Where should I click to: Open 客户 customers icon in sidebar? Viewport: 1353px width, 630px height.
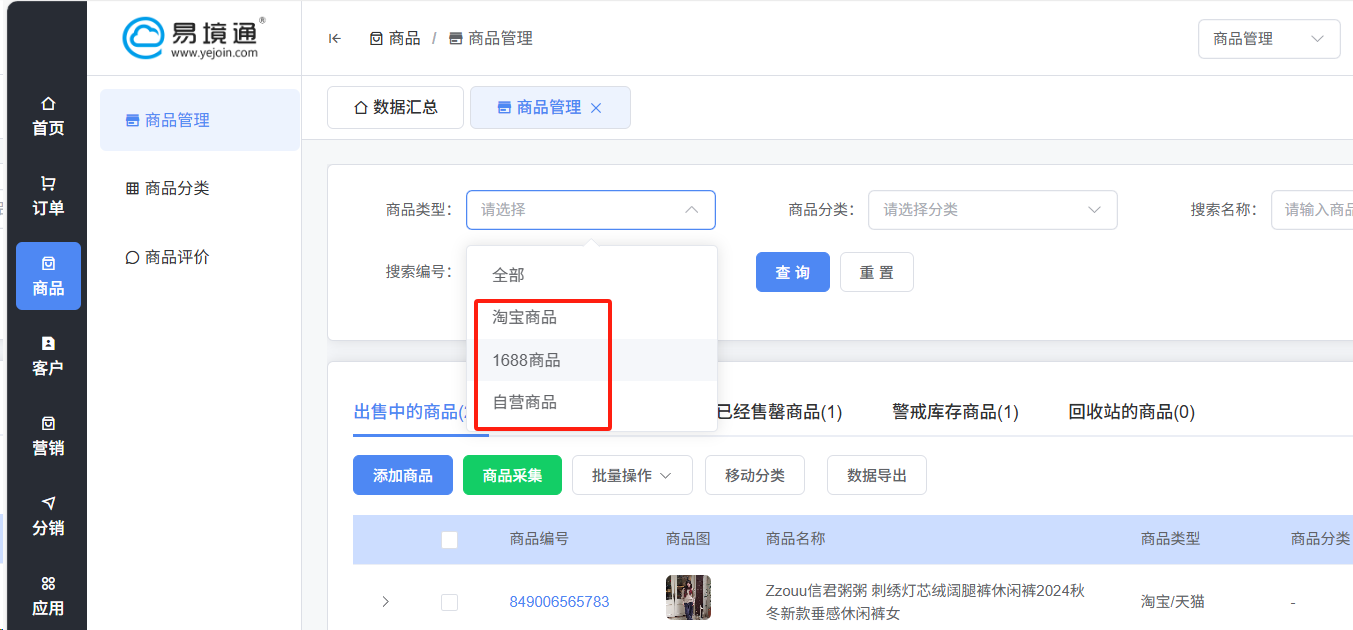point(48,344)
